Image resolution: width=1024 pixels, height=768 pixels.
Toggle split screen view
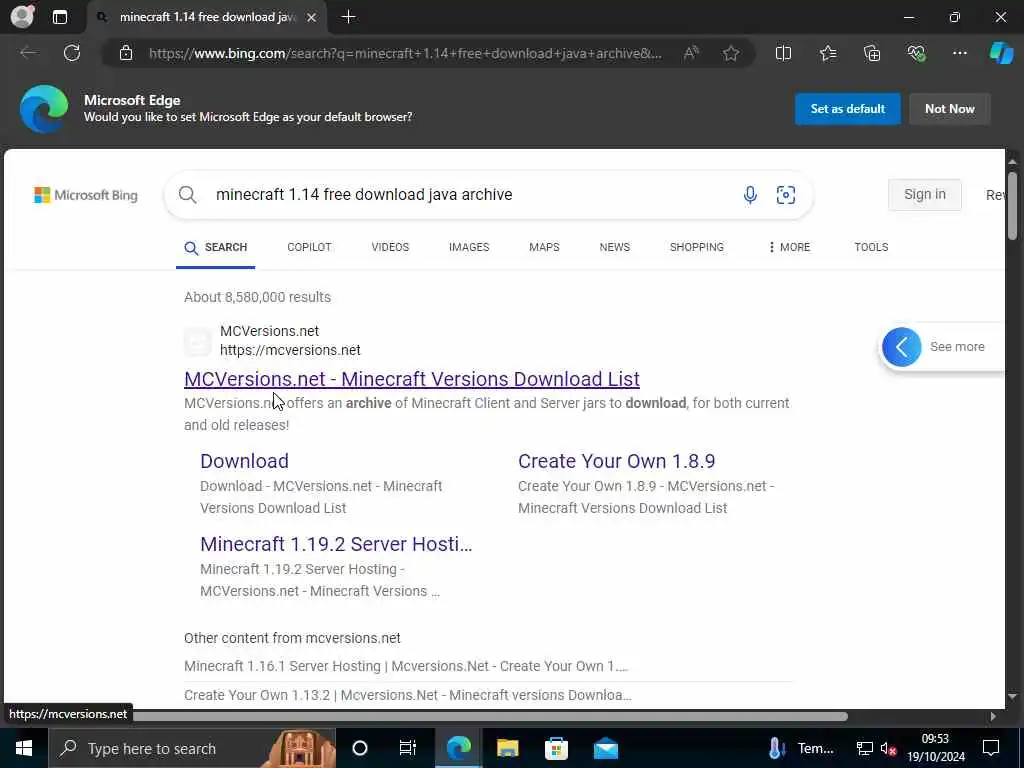tap(783, 53)
